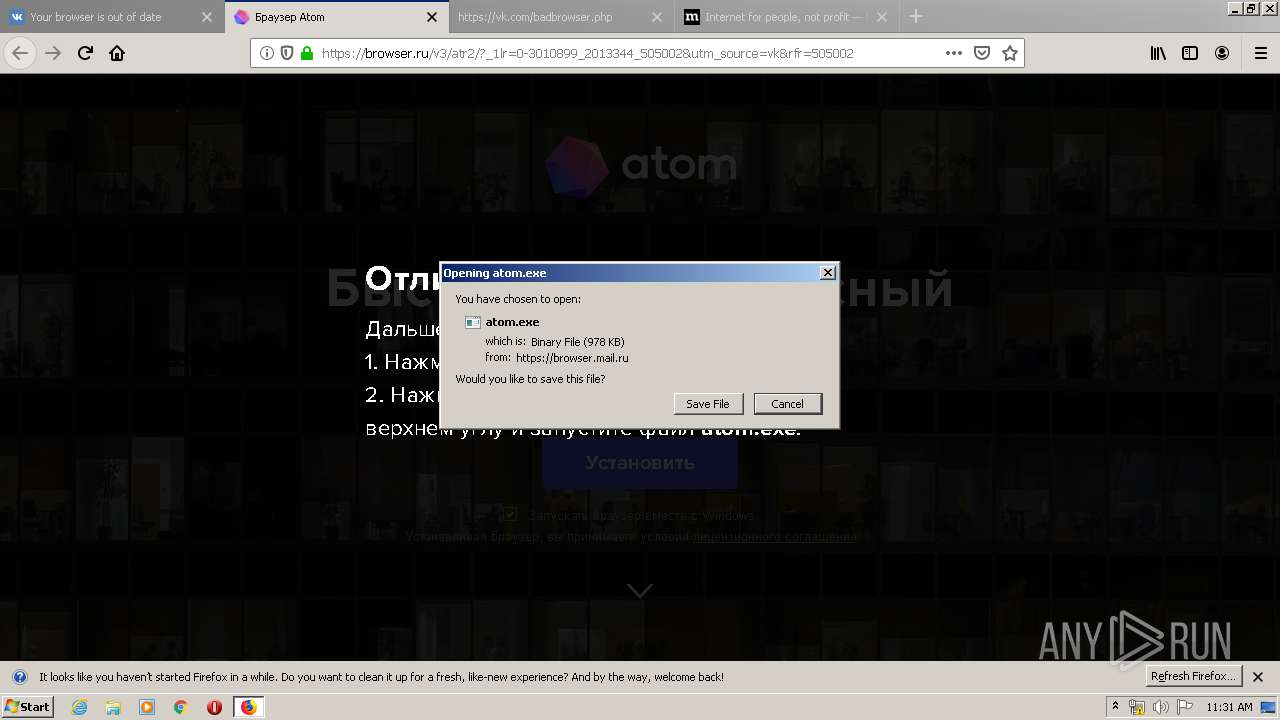Select the Firefox taskbar button
1280x720 pixels.
click(248, 707)
